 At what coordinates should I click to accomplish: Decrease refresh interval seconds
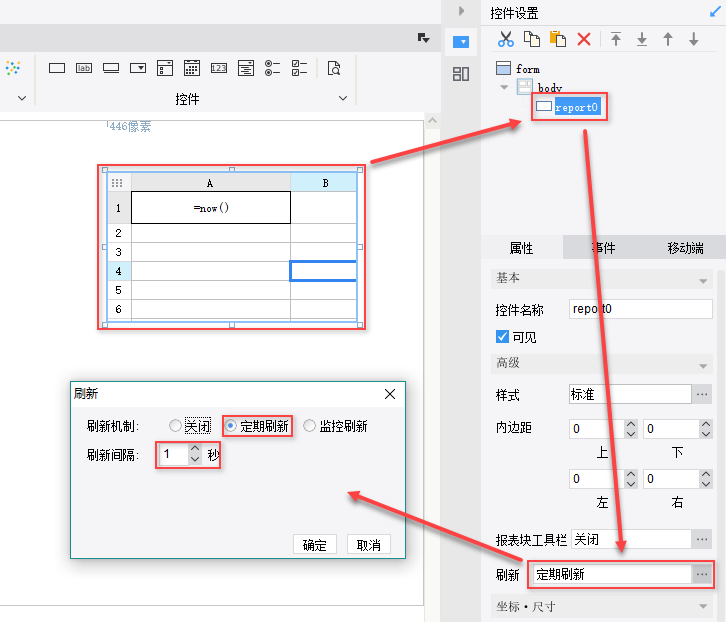pyautogui.click(x=195, y=459)
